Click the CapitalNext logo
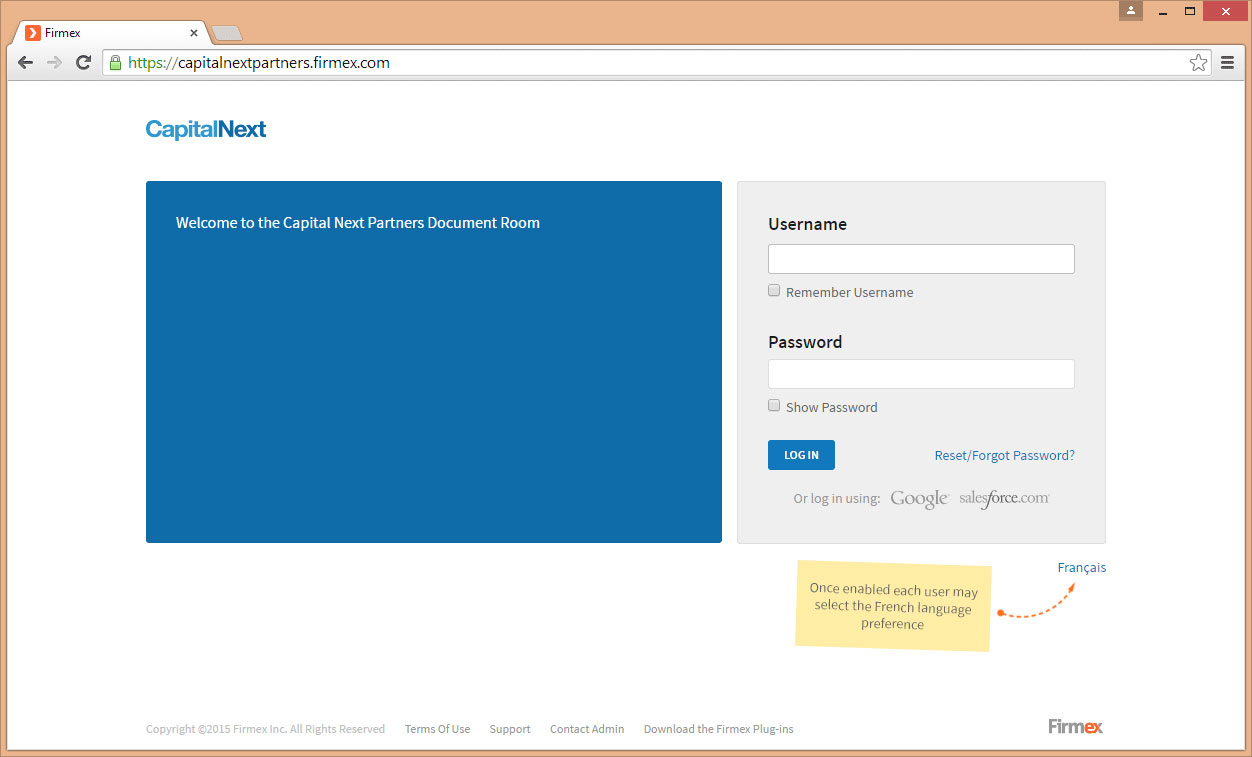The width and height of the screenshot is (1252, 757). point(206,129)
